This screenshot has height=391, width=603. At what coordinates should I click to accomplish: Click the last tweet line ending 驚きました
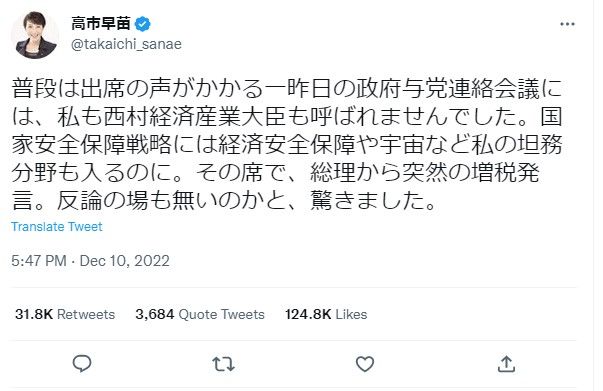(224, 201)
